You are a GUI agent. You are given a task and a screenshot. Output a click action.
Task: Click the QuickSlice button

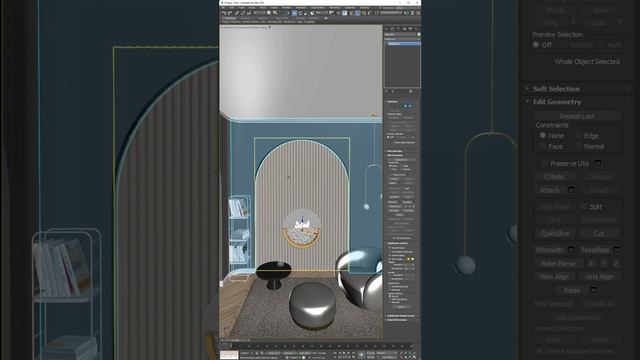[393, 197]
